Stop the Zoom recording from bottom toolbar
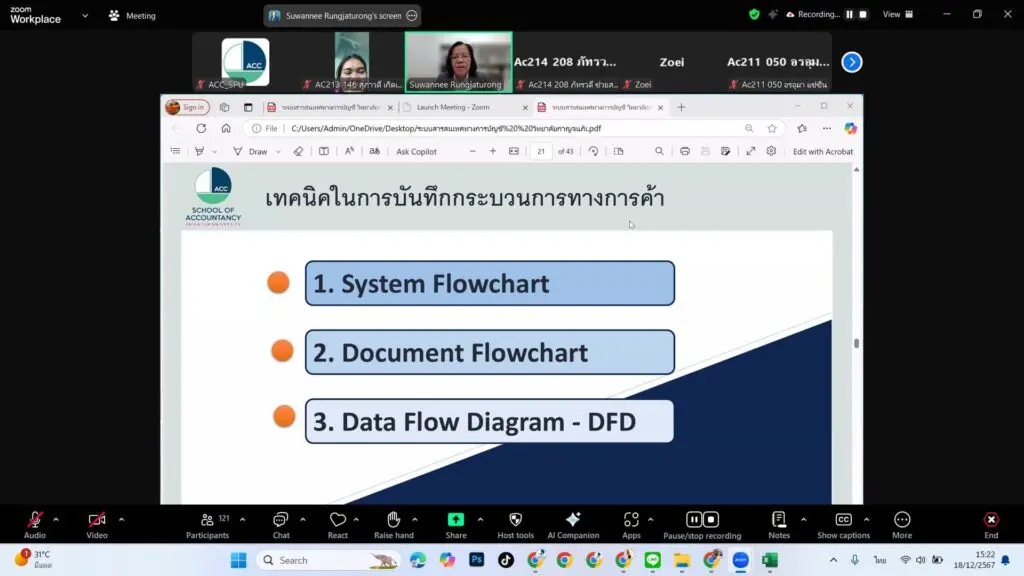The image size is (1024, 576). (x=711, y=519)
